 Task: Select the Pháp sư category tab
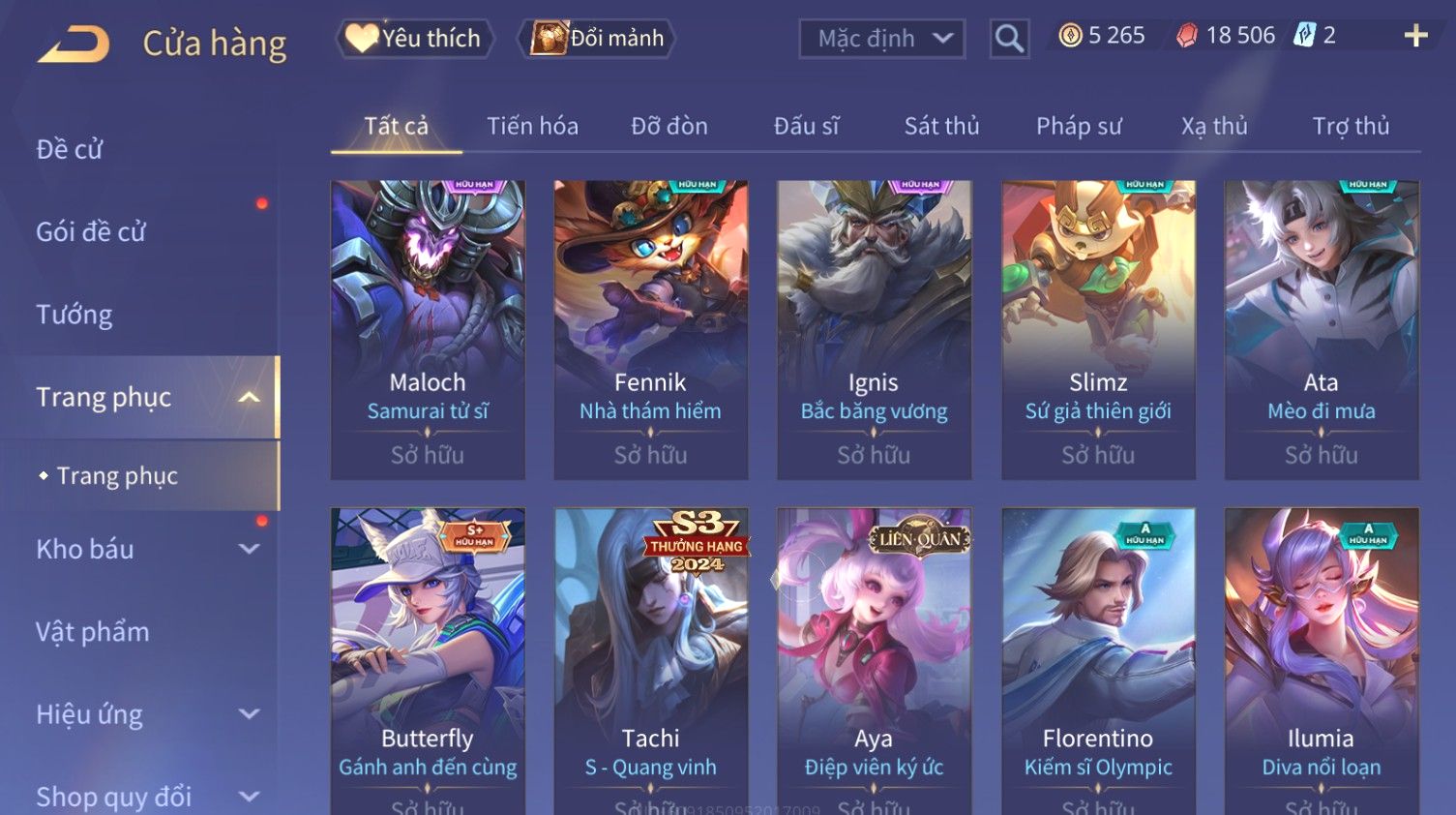[x=1079, y=126]
